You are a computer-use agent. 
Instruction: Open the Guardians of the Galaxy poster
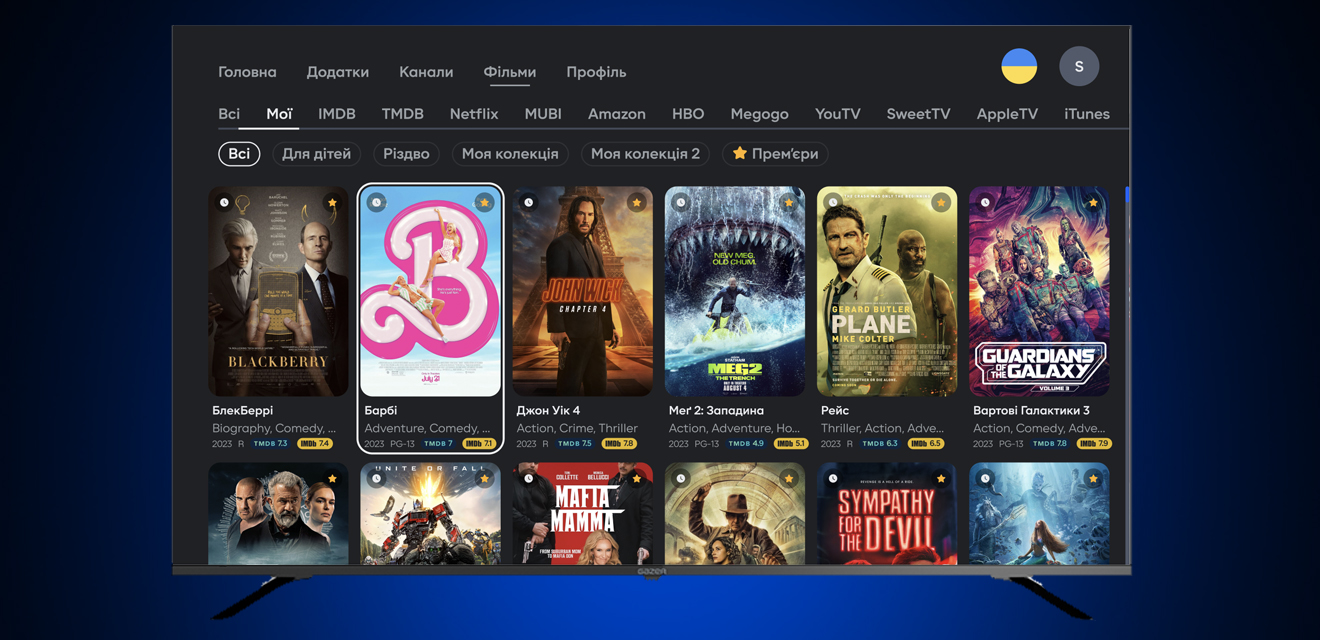click(1039, 291)
